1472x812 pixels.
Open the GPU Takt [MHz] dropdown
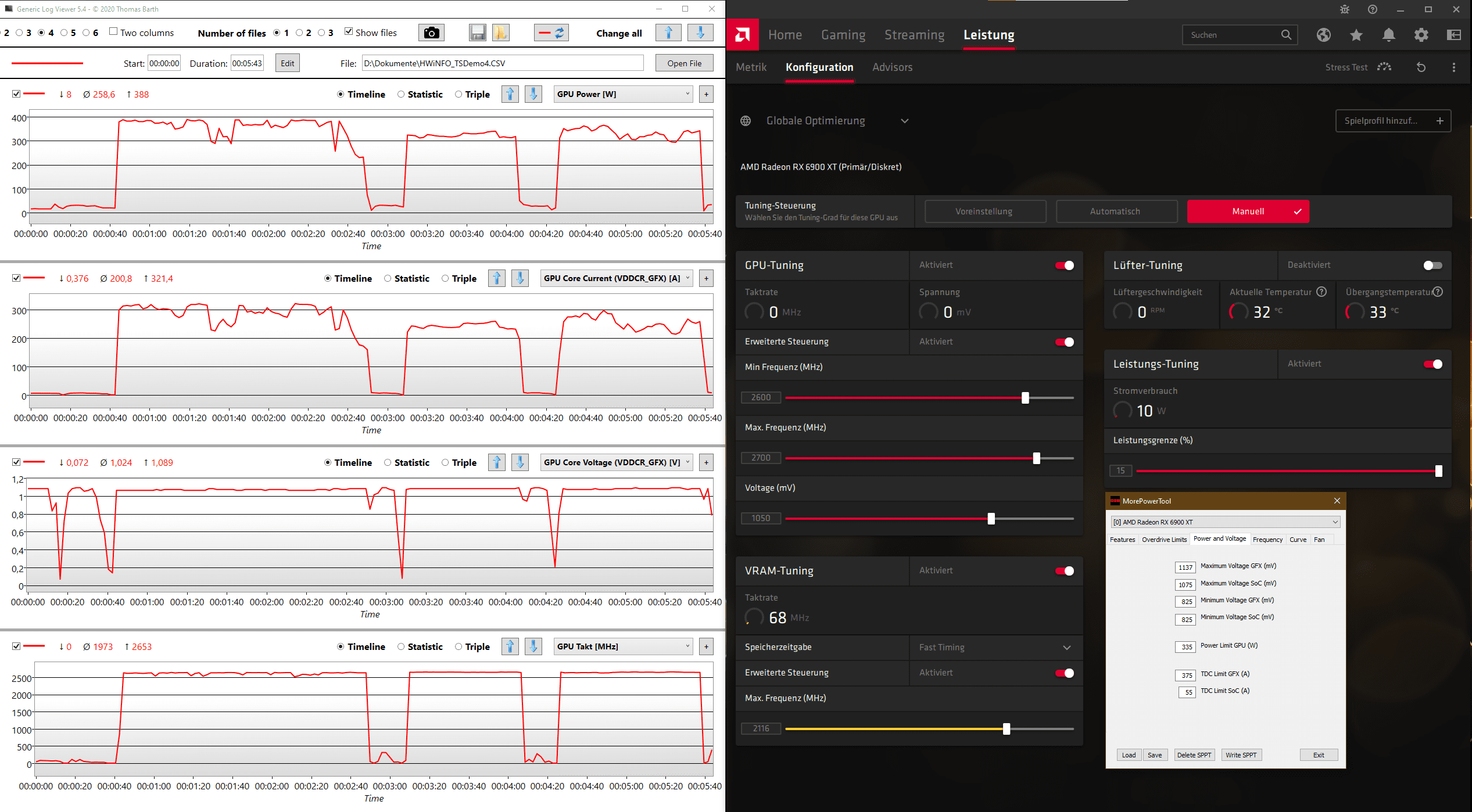(623, 646)
